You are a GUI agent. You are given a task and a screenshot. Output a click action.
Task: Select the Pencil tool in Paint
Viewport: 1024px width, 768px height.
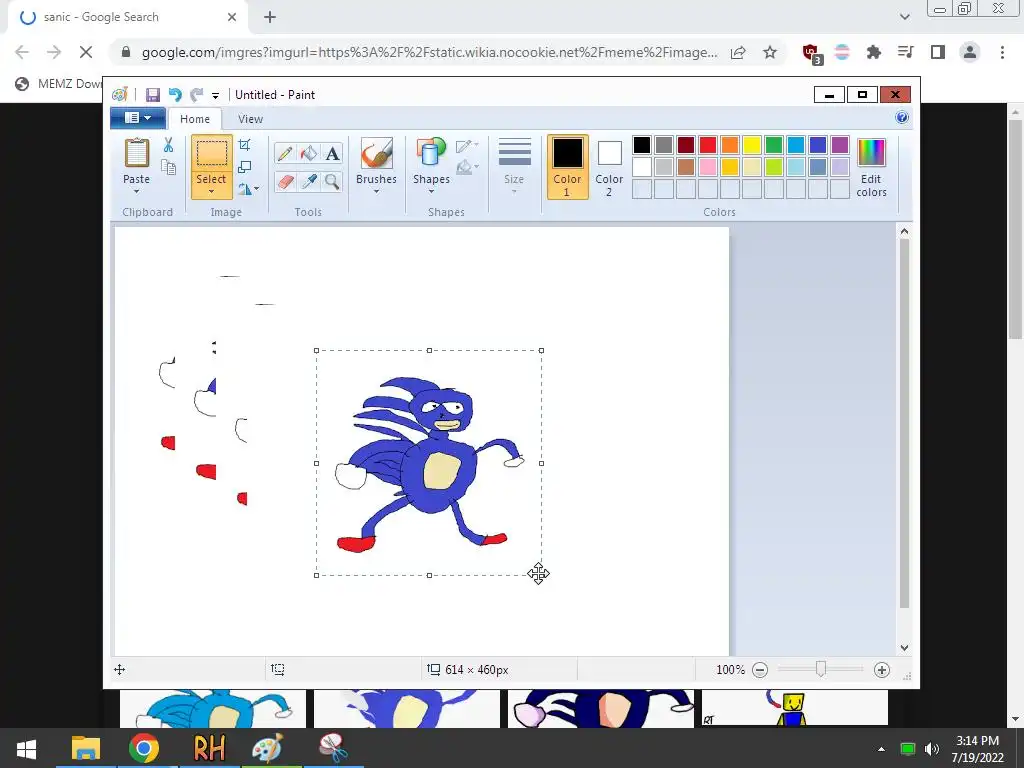pos(285,153)
